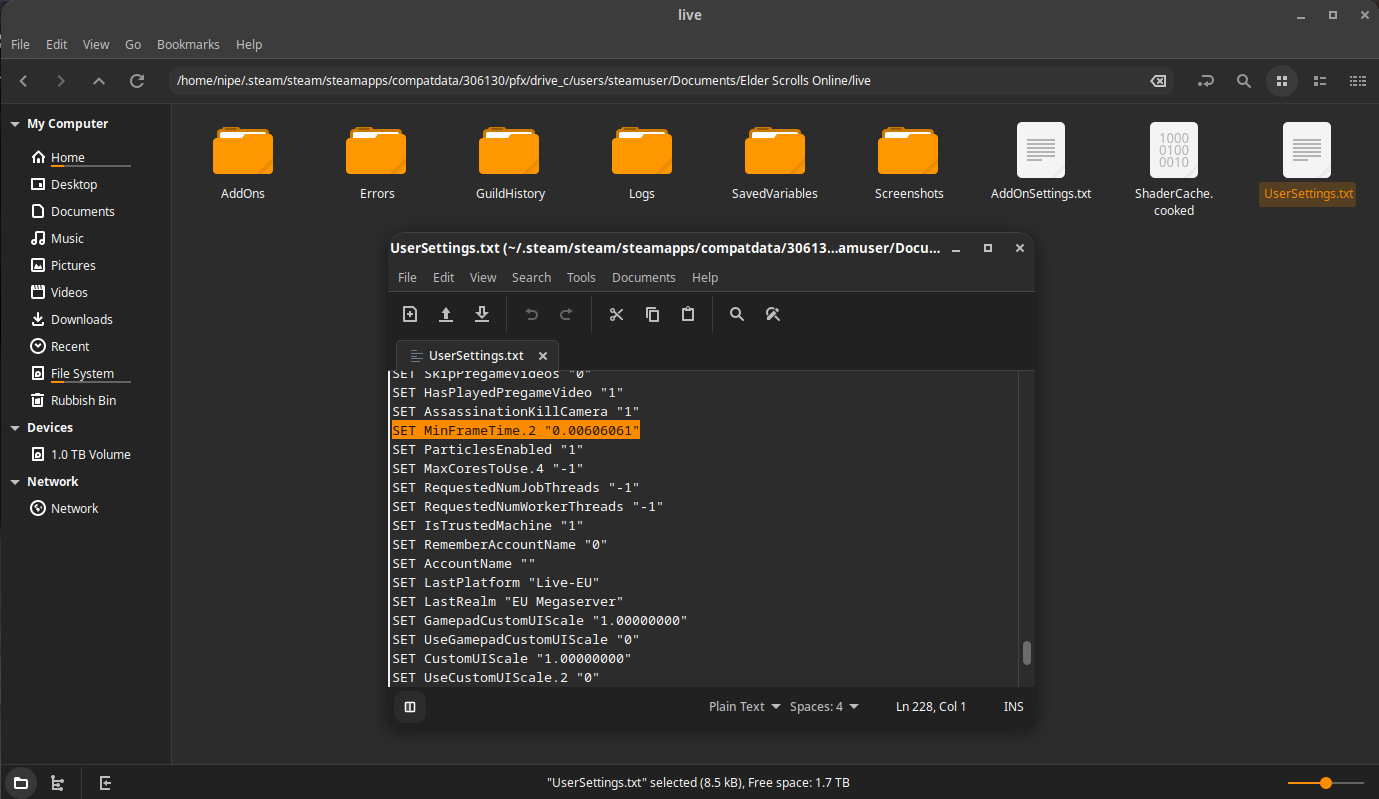
Task: Open Find in text editor toolbar
Action: (737, 314)
